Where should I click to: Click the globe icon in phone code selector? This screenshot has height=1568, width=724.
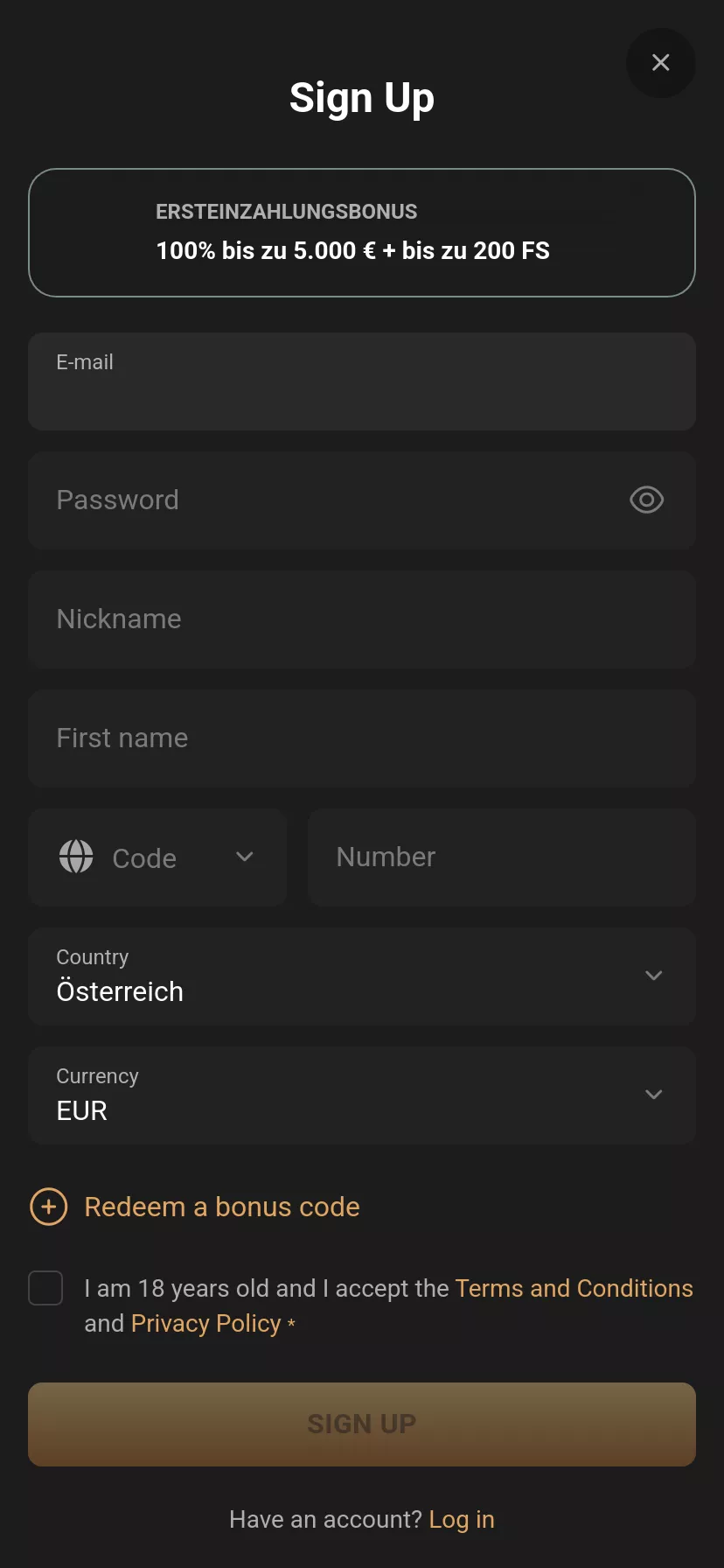point(76,857)
